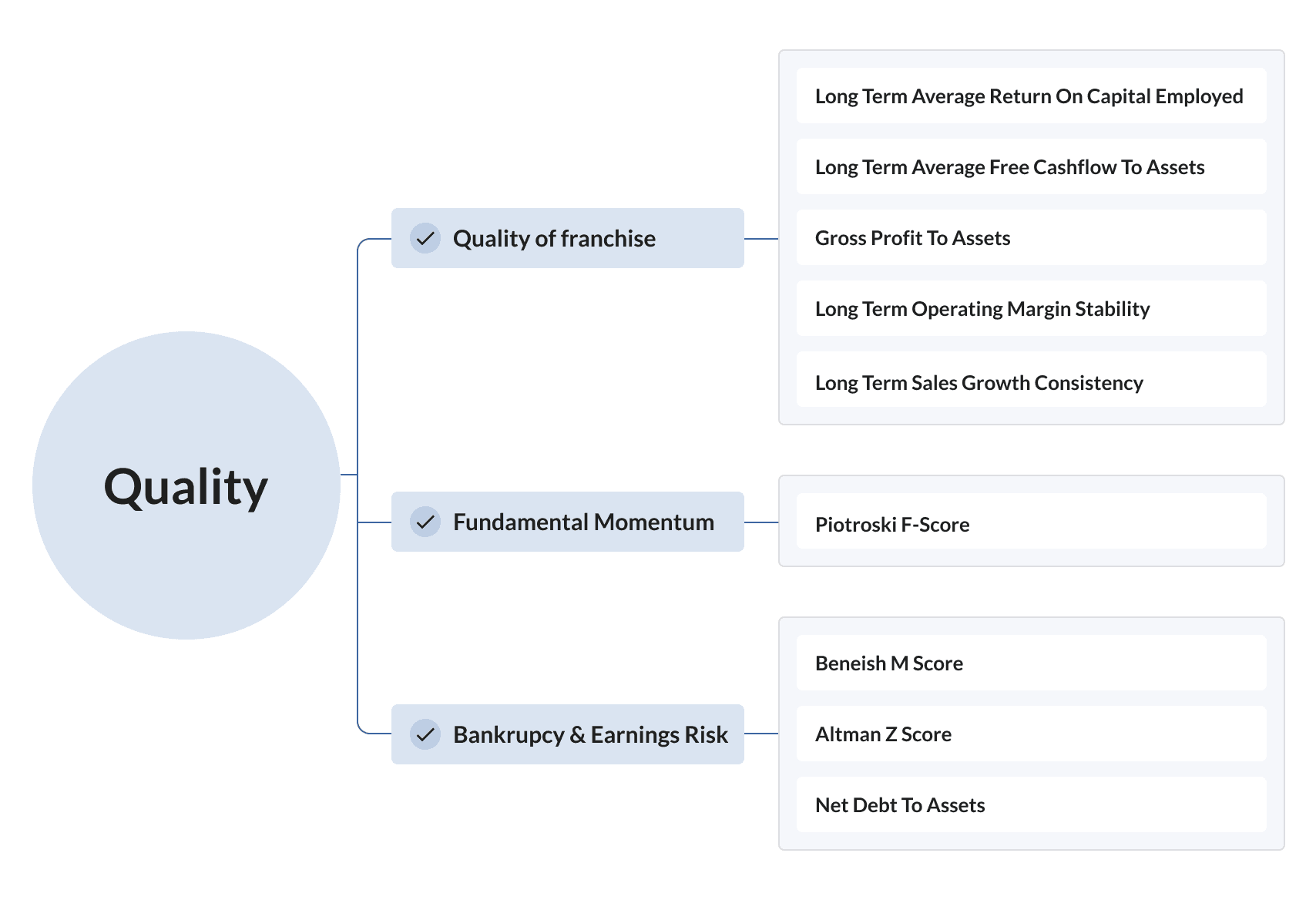Image resolution: width=1316 pixels, height=900 pixels.
Task: Click the Fundamental Momentum label text
Action: pyautogui.click(x=583, y=522)
